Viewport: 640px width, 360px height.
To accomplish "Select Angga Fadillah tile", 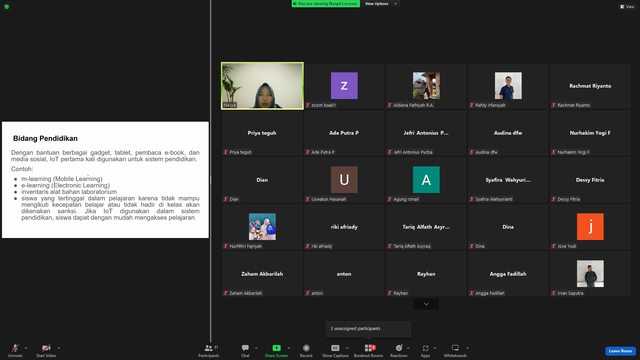I will click(508, 273).
